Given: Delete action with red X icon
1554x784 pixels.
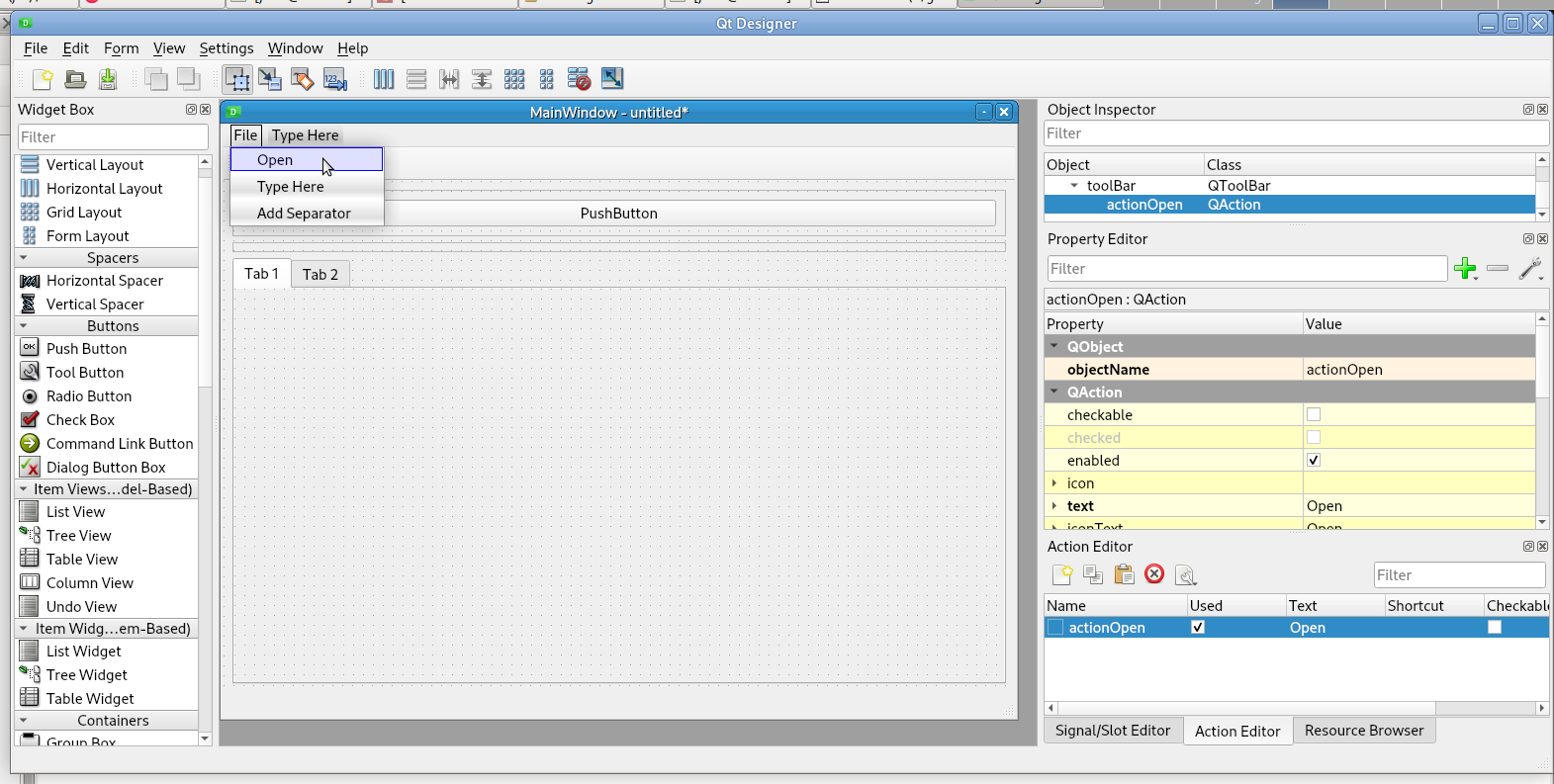Looking at the screenshot, I should click(1154, 574).
